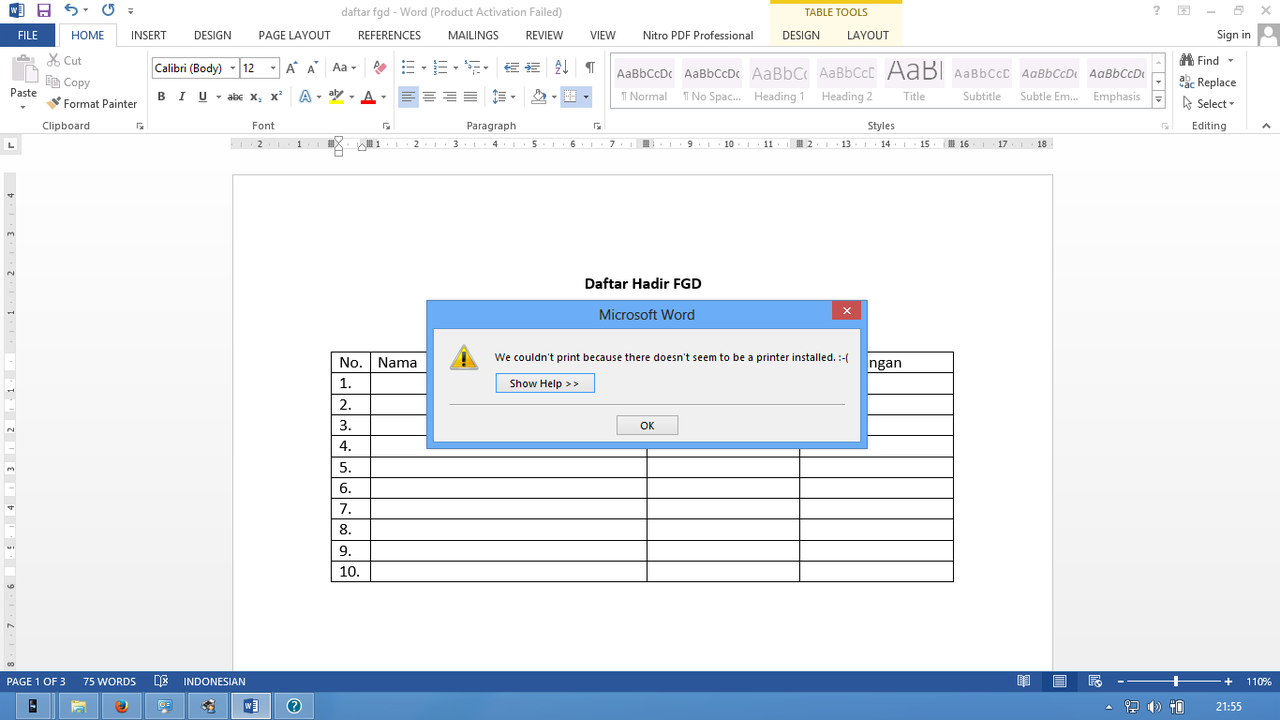The image size is (1280, 720).
Task: Open the font name dropdown
Action: pyautogui.click(x=233, y=68)
